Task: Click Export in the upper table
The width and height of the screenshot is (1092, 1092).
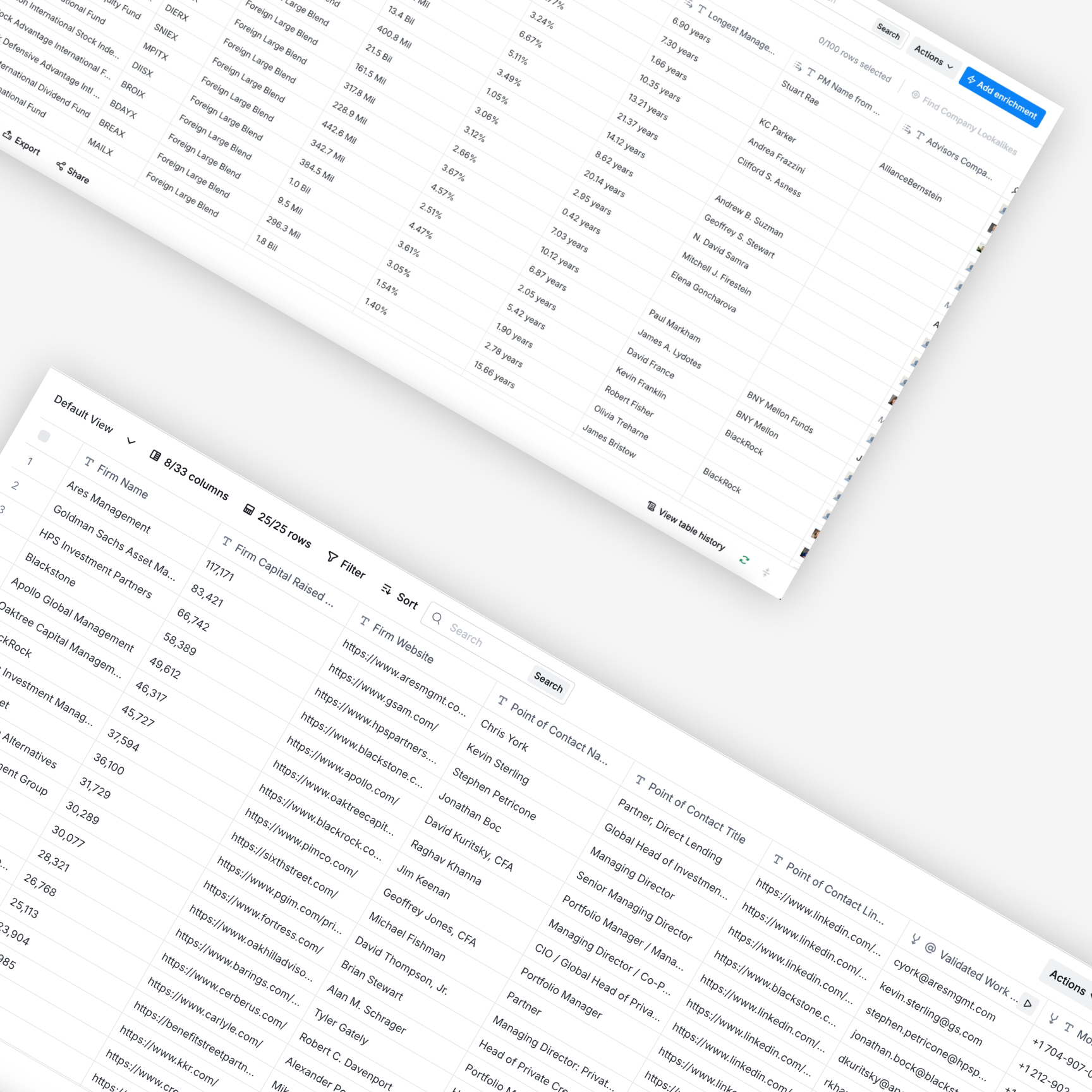Action: click(22, 143)
